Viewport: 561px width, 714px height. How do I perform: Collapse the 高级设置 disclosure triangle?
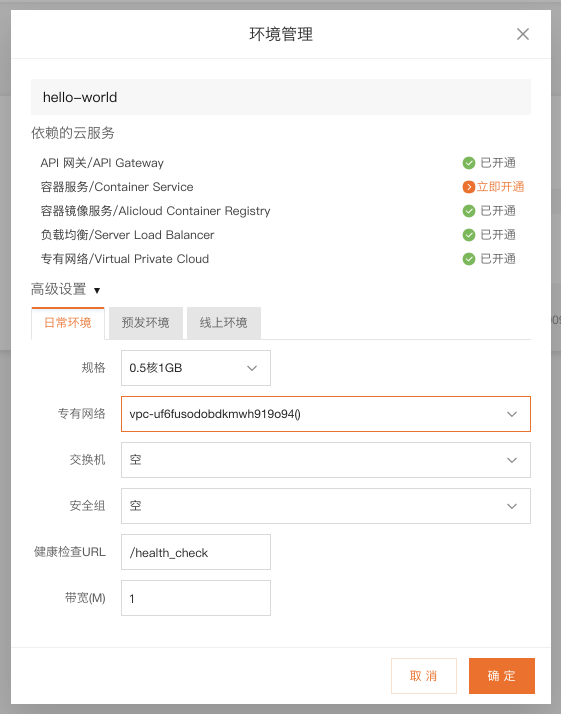97,290
